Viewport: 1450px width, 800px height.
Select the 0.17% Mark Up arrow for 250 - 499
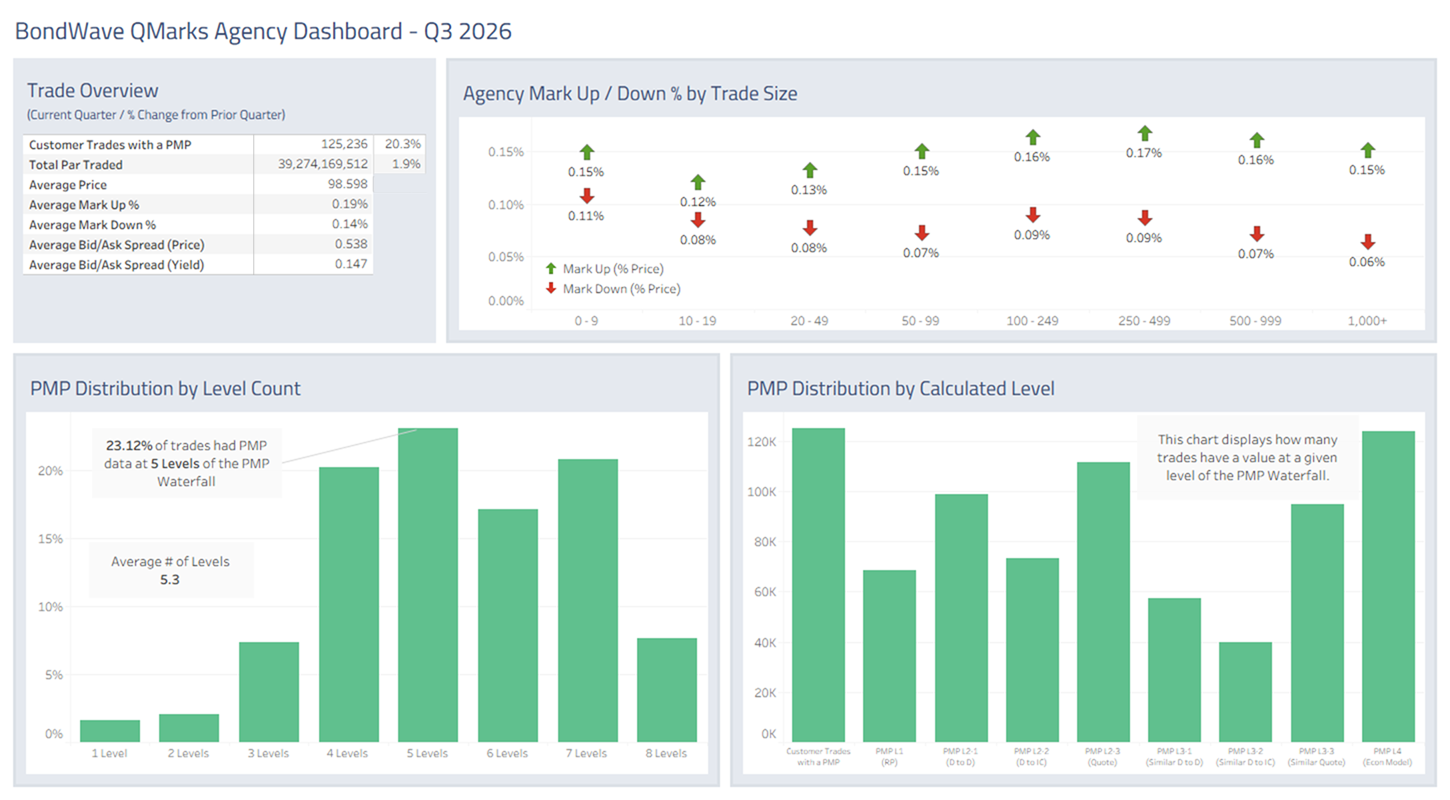pyautogui.click(x=1145, y=134)
